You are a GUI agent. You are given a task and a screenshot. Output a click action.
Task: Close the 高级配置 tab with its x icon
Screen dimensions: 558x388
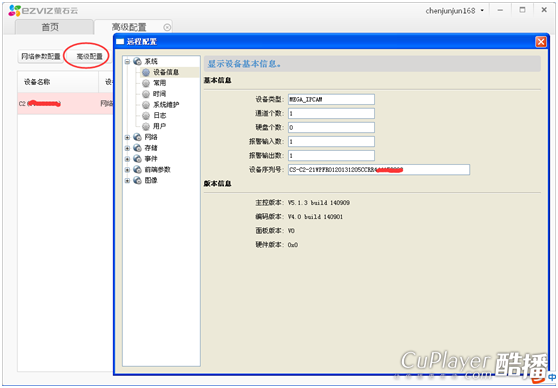pyautogui.click(x=167, y=27)
